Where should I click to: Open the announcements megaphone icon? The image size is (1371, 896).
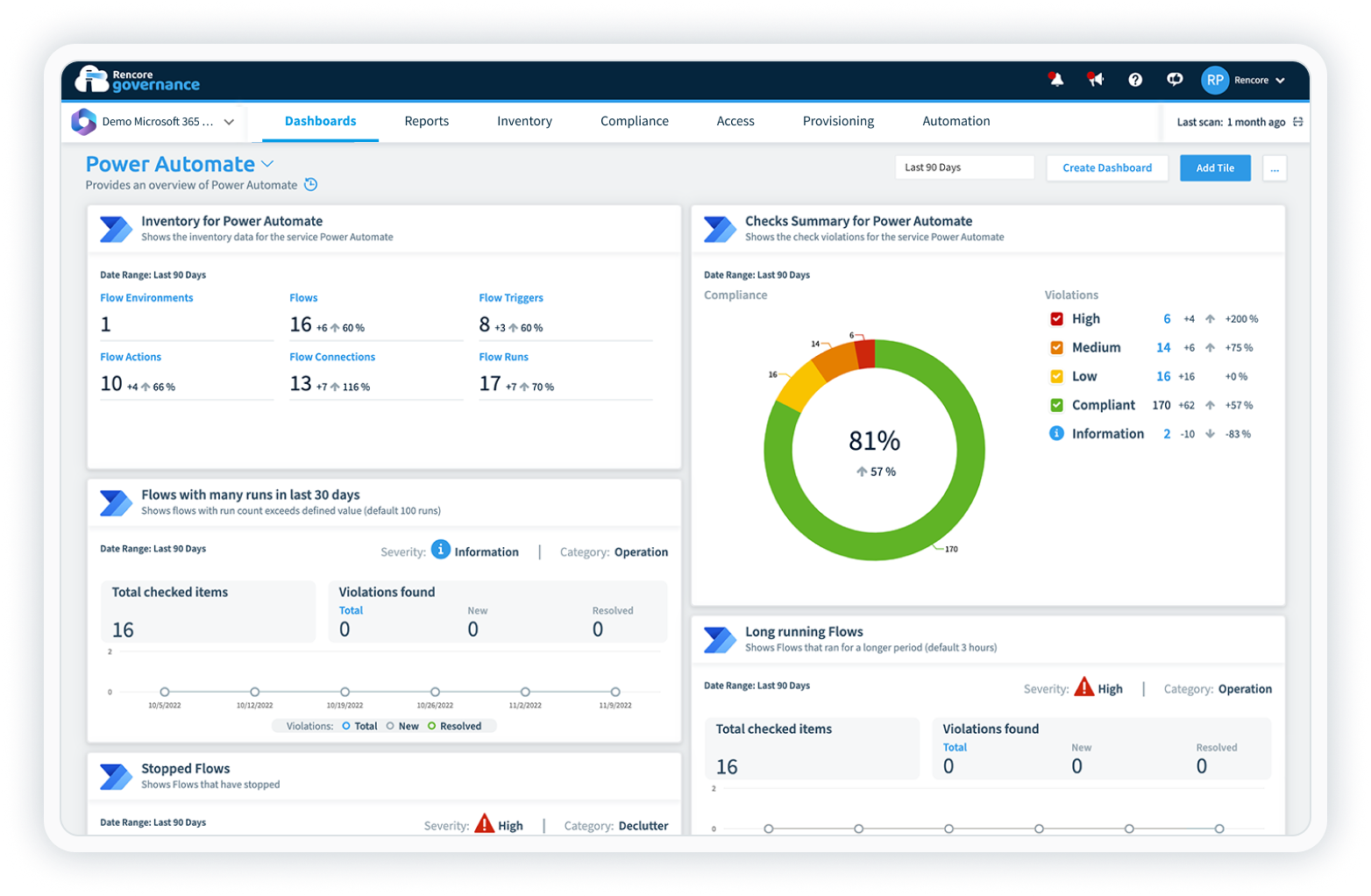[1095, 80]
